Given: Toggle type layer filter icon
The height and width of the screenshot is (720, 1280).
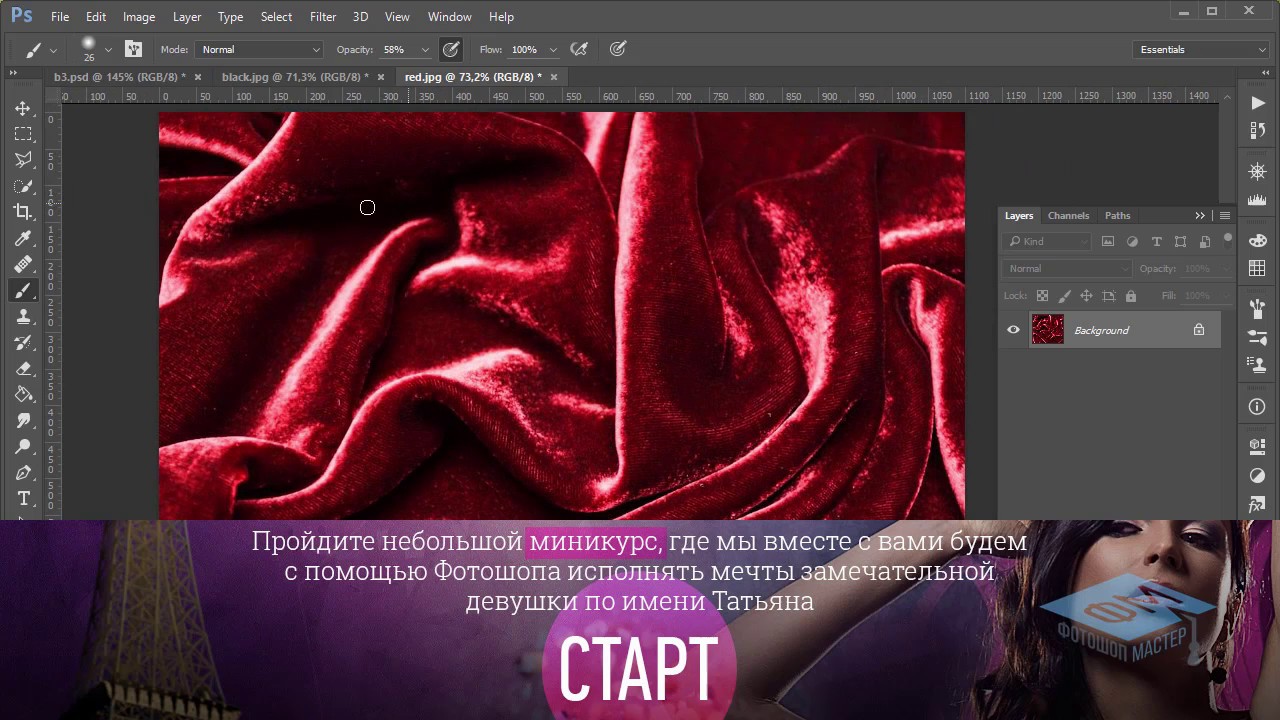Looking at the screenshot, I should (x=1156, y=241).
